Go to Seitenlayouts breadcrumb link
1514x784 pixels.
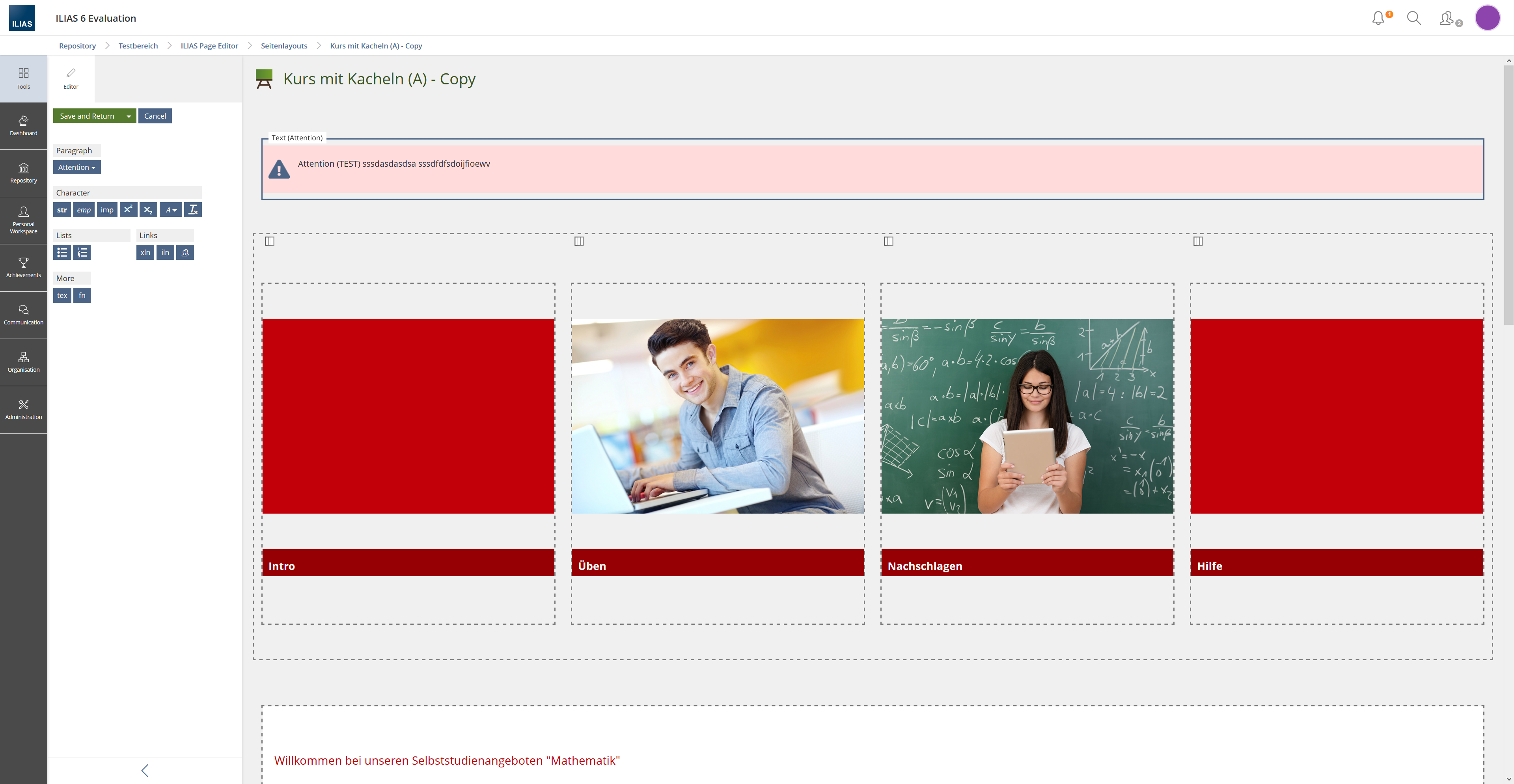[x=284, y=46]
